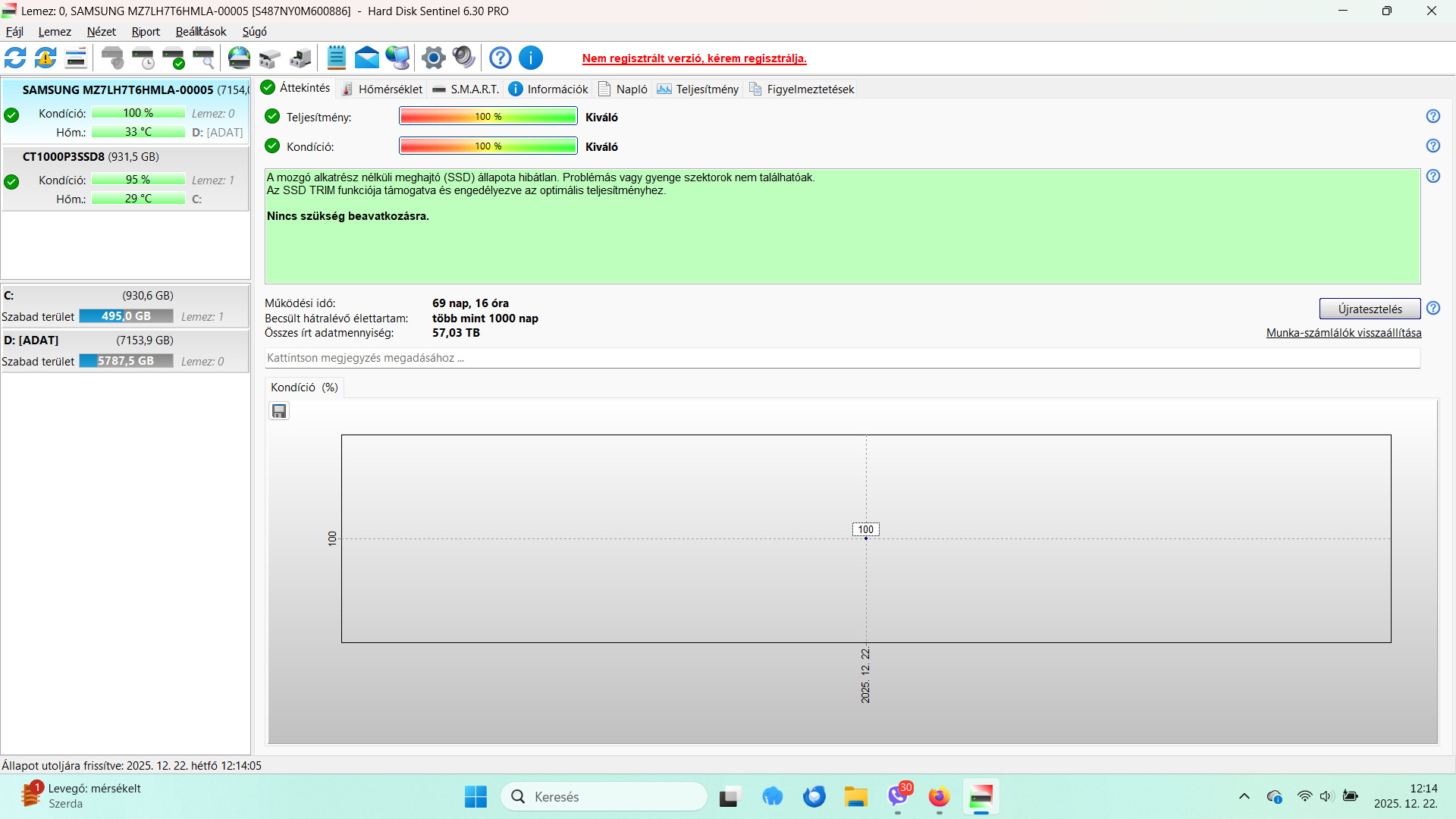
Task: Click the email envelope toolbar icon
Action: (366, 58)
